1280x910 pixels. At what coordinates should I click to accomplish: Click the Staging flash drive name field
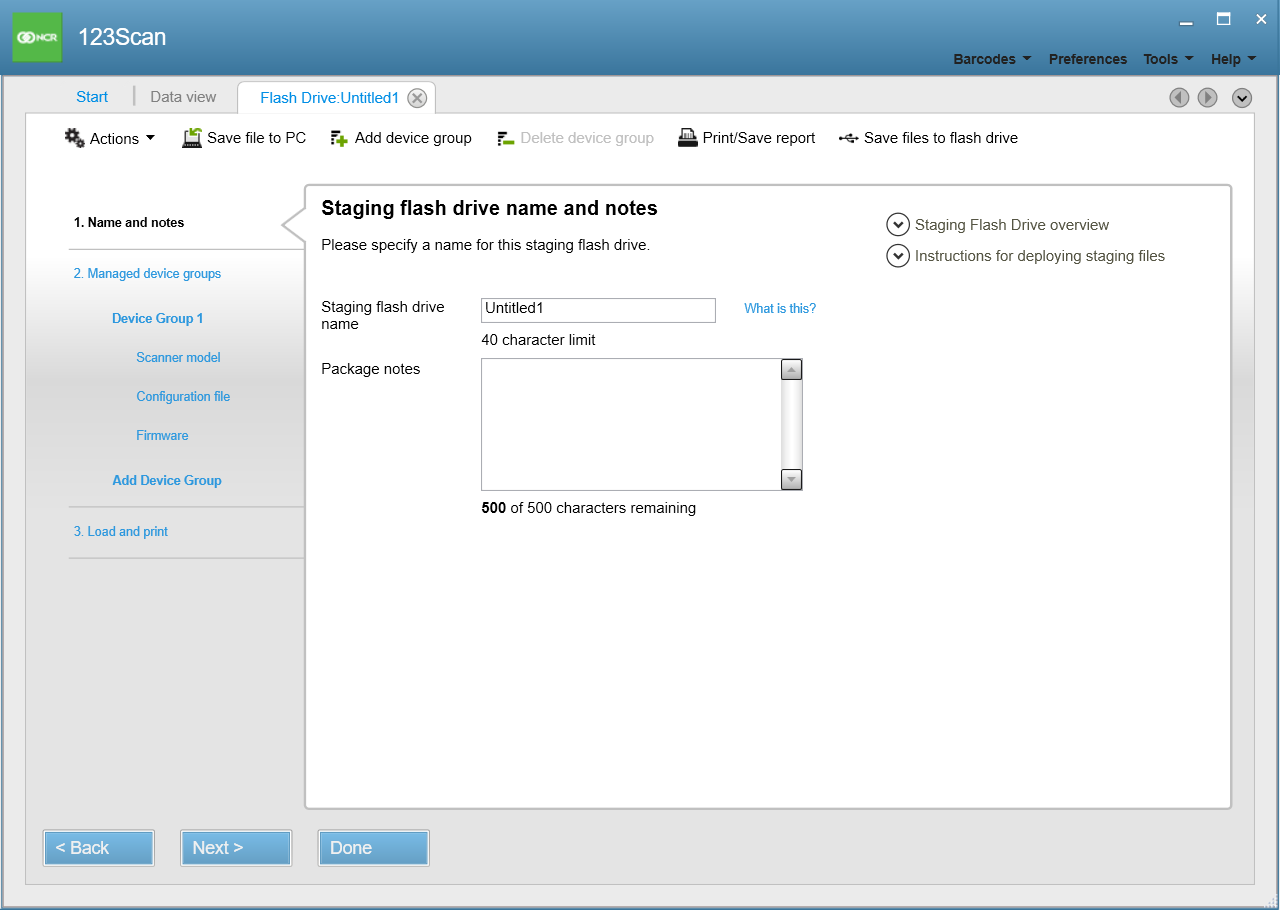click(598, 310)
